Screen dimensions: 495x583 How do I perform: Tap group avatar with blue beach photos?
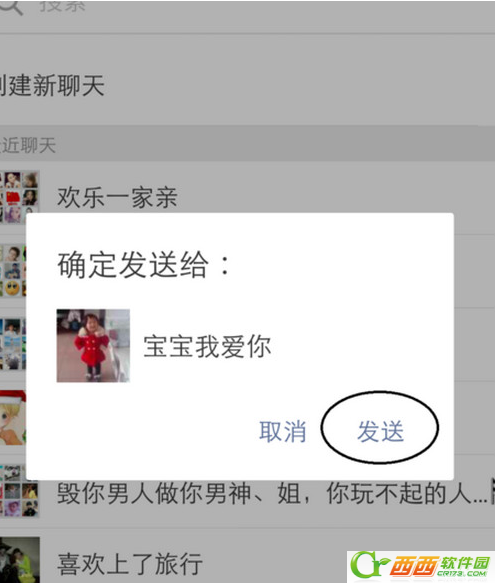pos(13,344)
